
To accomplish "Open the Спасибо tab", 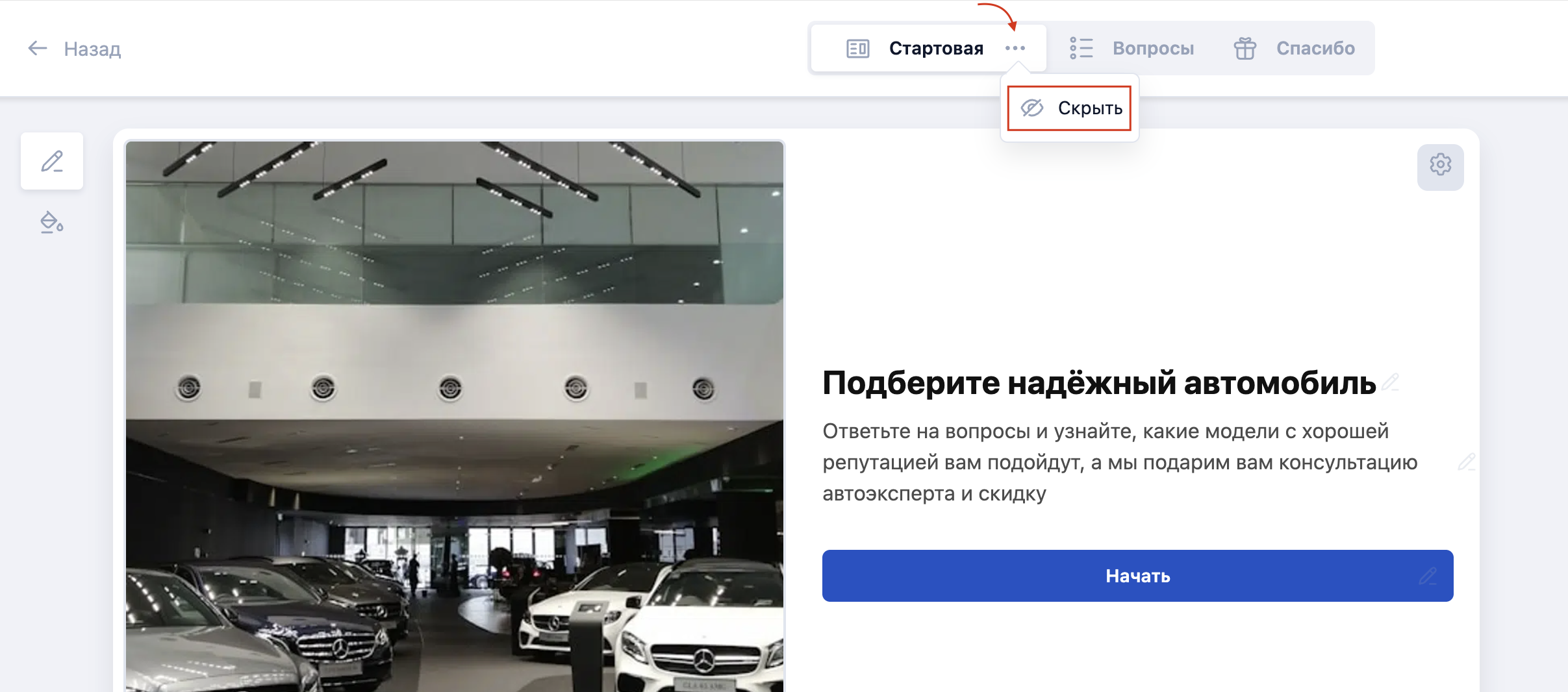I will 1315,49.
